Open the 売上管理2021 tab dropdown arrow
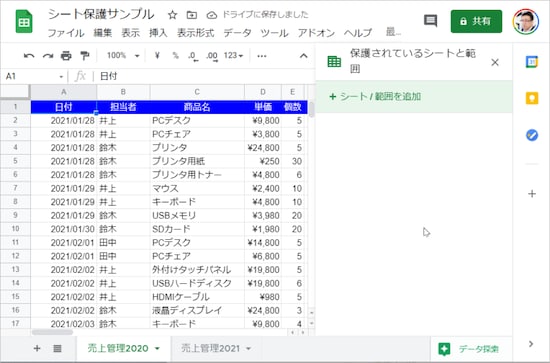Viewport: 550px width, 363px height. pos(248,349)
